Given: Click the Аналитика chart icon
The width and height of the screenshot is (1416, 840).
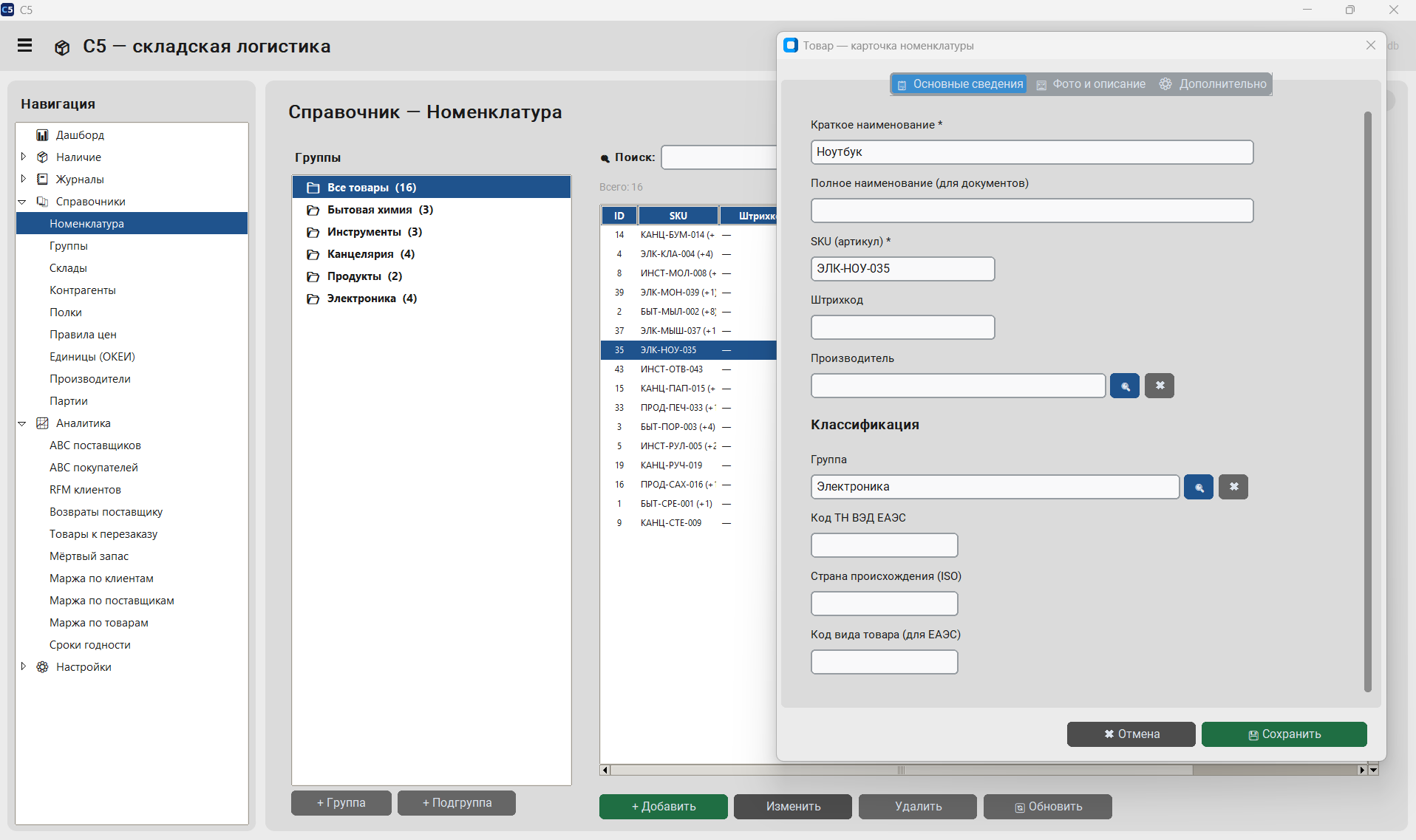Looking at the screenshot, I should 42,423.
